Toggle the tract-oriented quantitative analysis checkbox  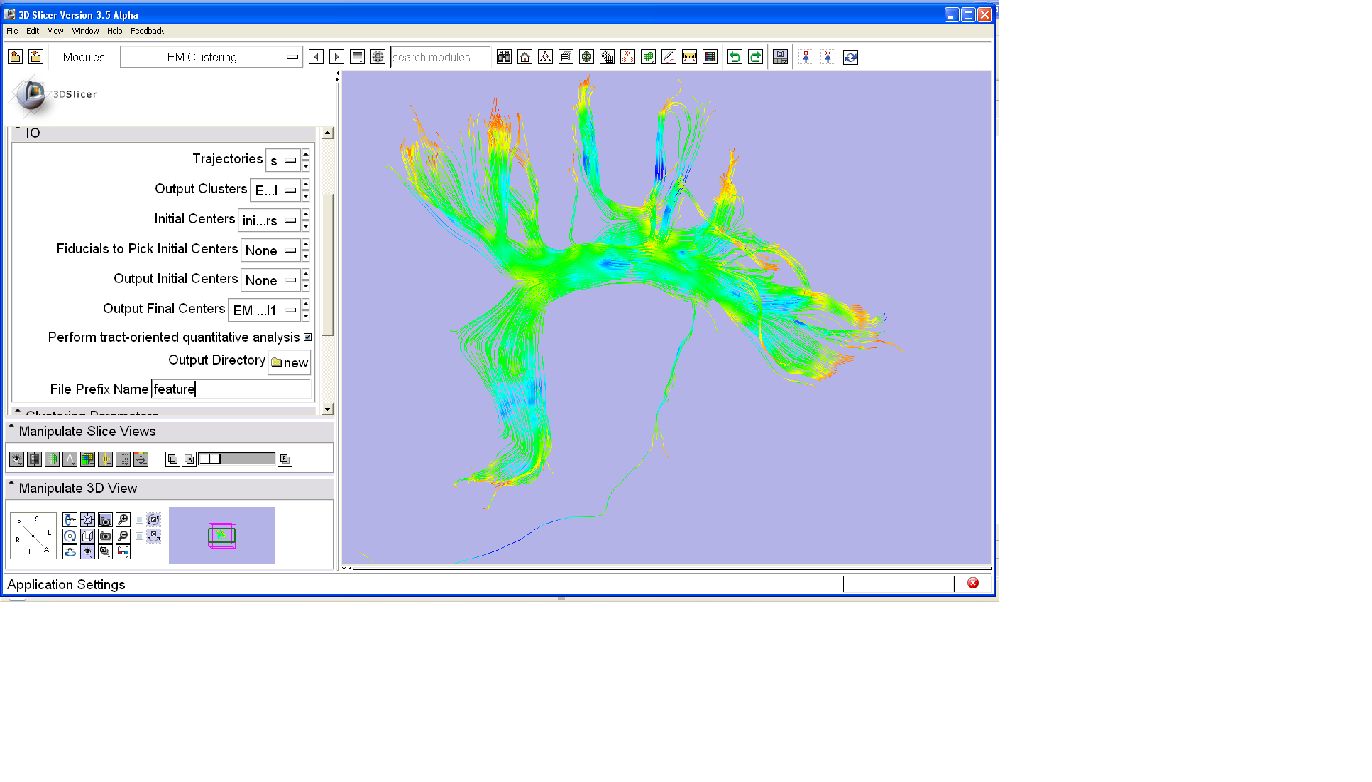coord(308,337)
